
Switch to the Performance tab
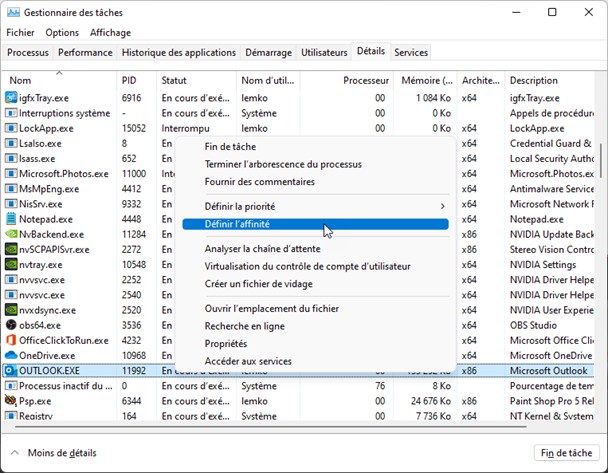tap(85, 52)
